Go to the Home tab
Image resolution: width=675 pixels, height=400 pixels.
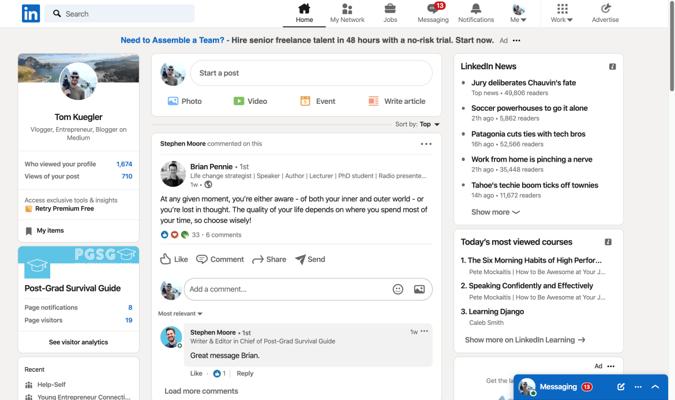304,13
